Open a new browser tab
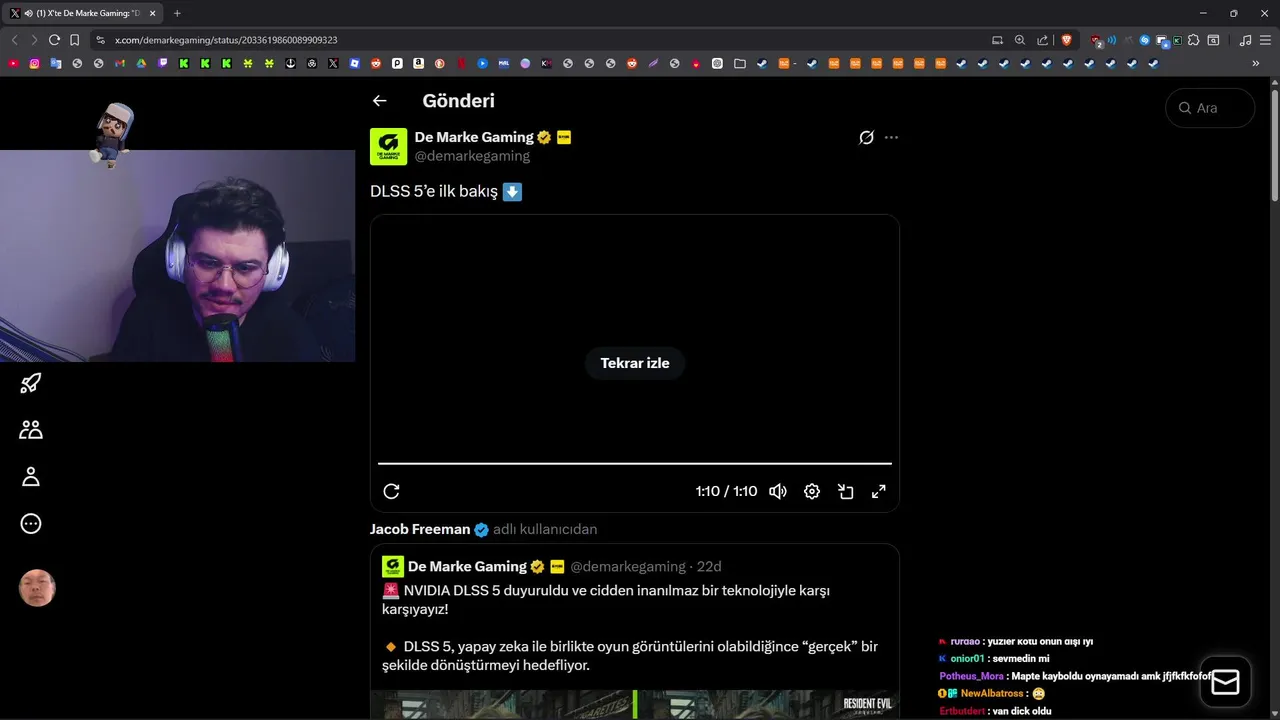Viewport: 1280px width, 720px height. [177, 13]
